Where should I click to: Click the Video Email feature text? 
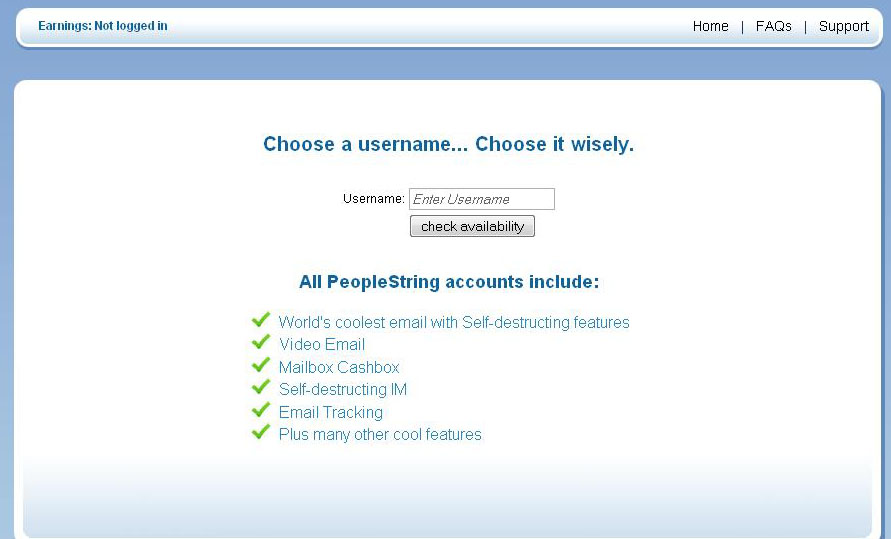click(322, 344)
